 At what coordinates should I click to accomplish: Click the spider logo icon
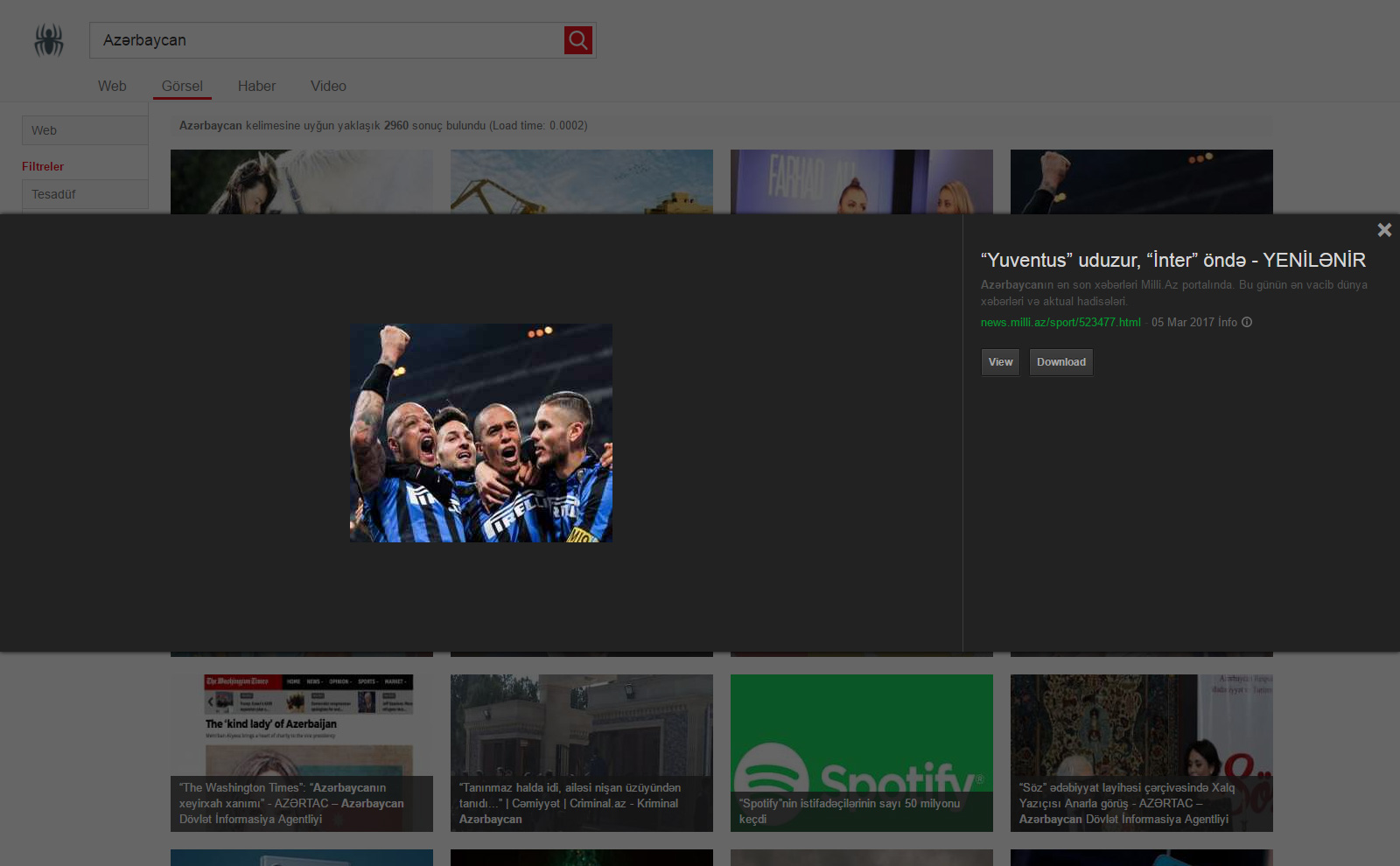tap(49, 40)
